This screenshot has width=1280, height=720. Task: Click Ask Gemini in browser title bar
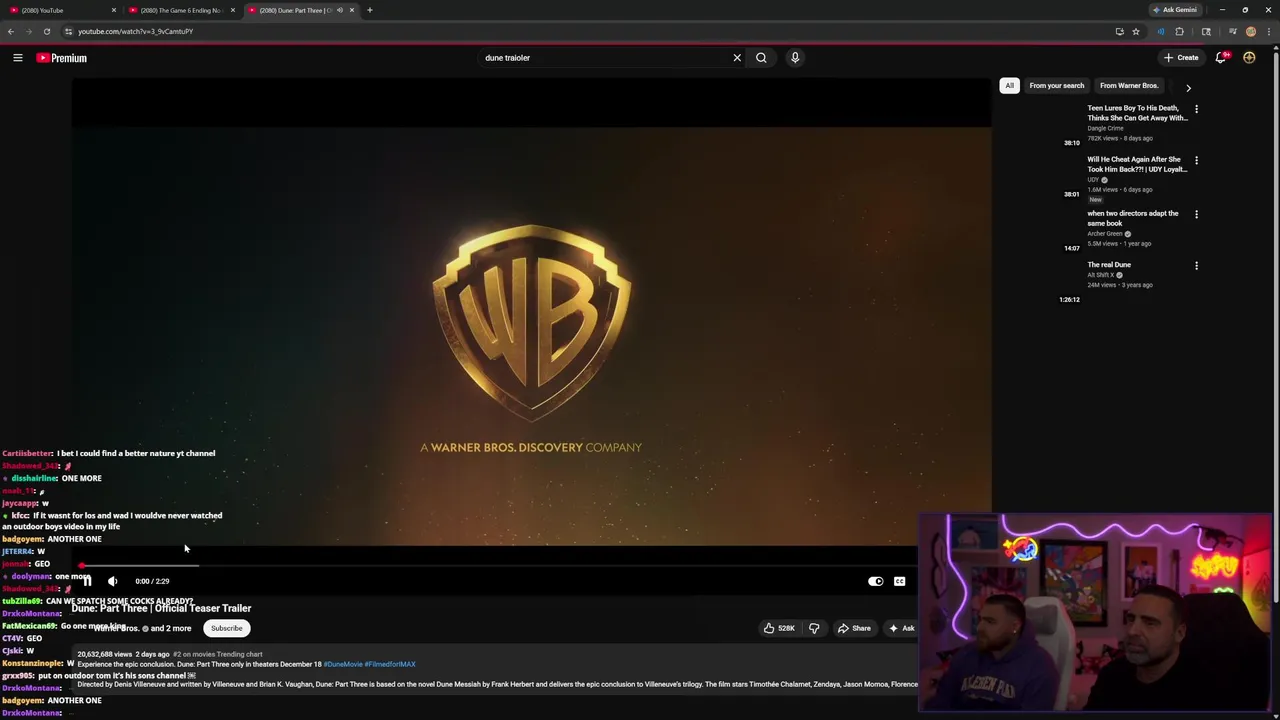tap(1174, 10)
